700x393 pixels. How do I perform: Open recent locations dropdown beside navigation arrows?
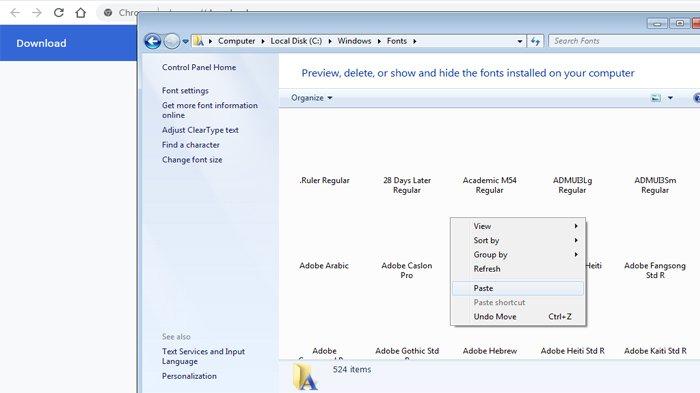pyautogui.click(x=185, y=42)
